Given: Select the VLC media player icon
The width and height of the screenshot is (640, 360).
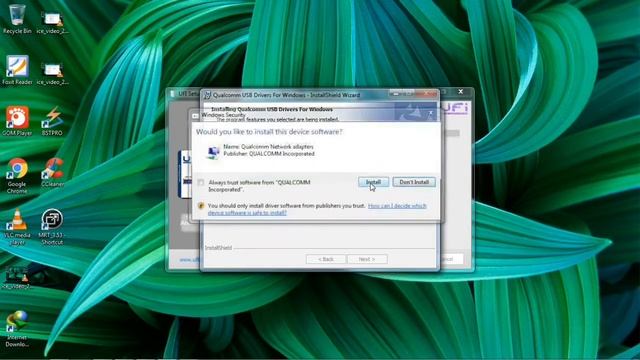Looking at the screenshot, I should 17,227.
